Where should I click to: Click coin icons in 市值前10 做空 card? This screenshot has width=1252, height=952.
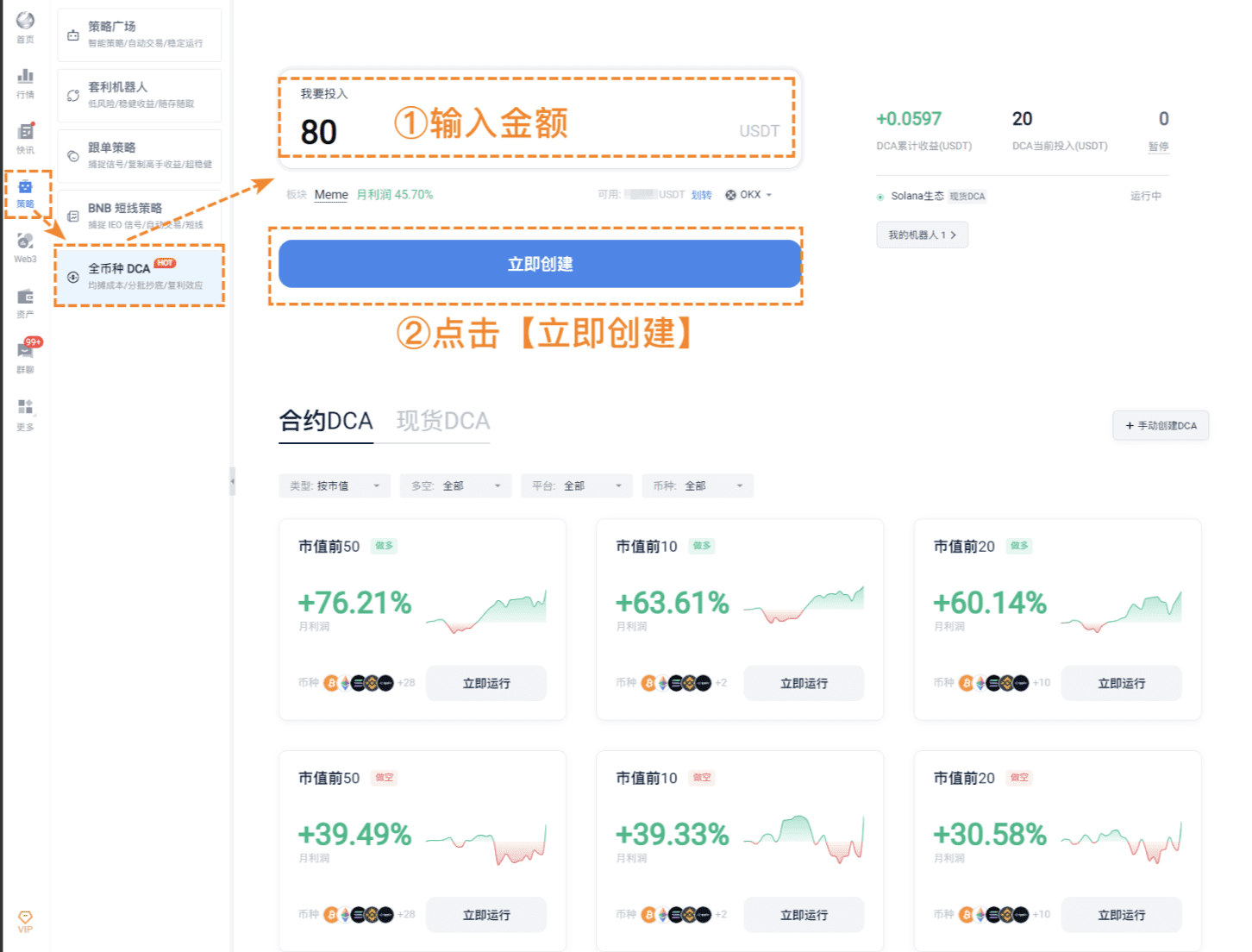coord(676,915)
